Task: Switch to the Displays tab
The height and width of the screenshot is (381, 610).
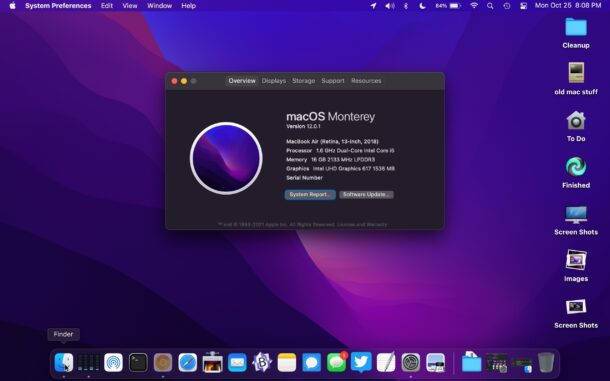Action: point(274,81)
